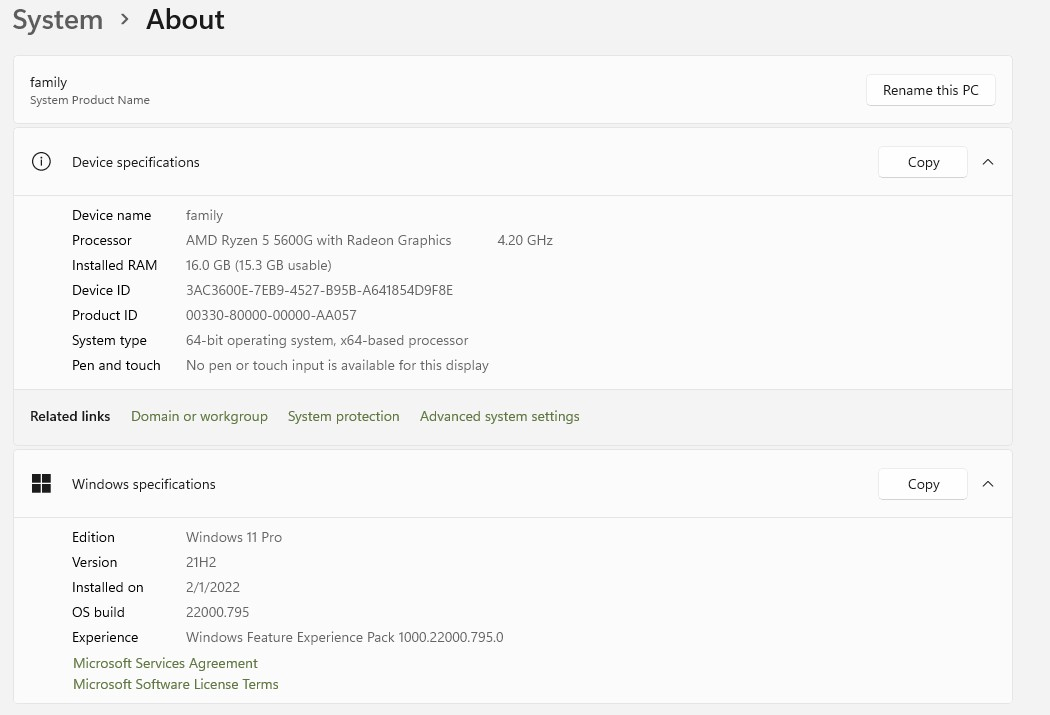
Task: Open the Microsoft Services Agreement
Action: click(165, 663)
